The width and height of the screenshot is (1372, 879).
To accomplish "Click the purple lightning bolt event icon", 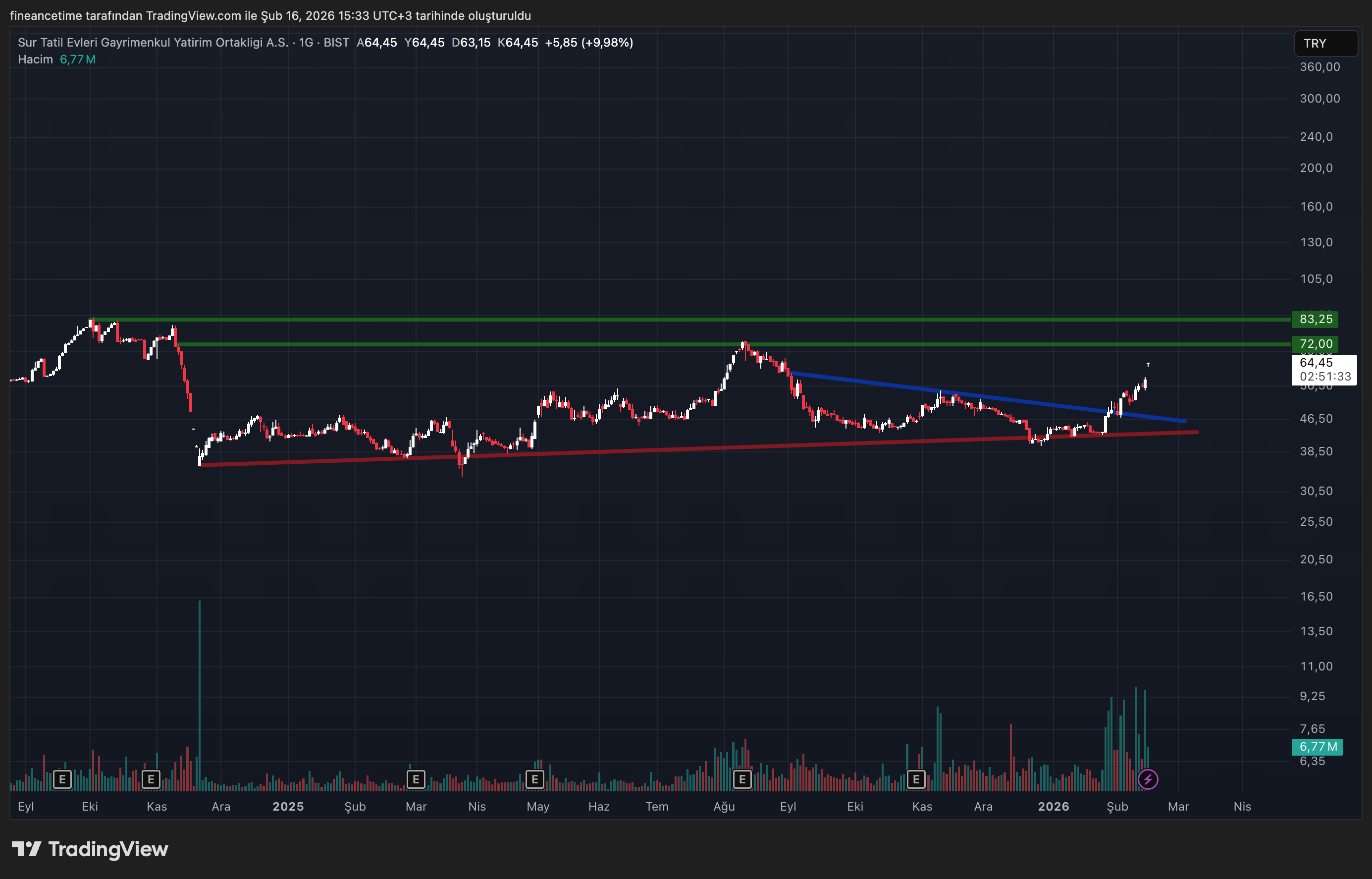I will 1148,779.
